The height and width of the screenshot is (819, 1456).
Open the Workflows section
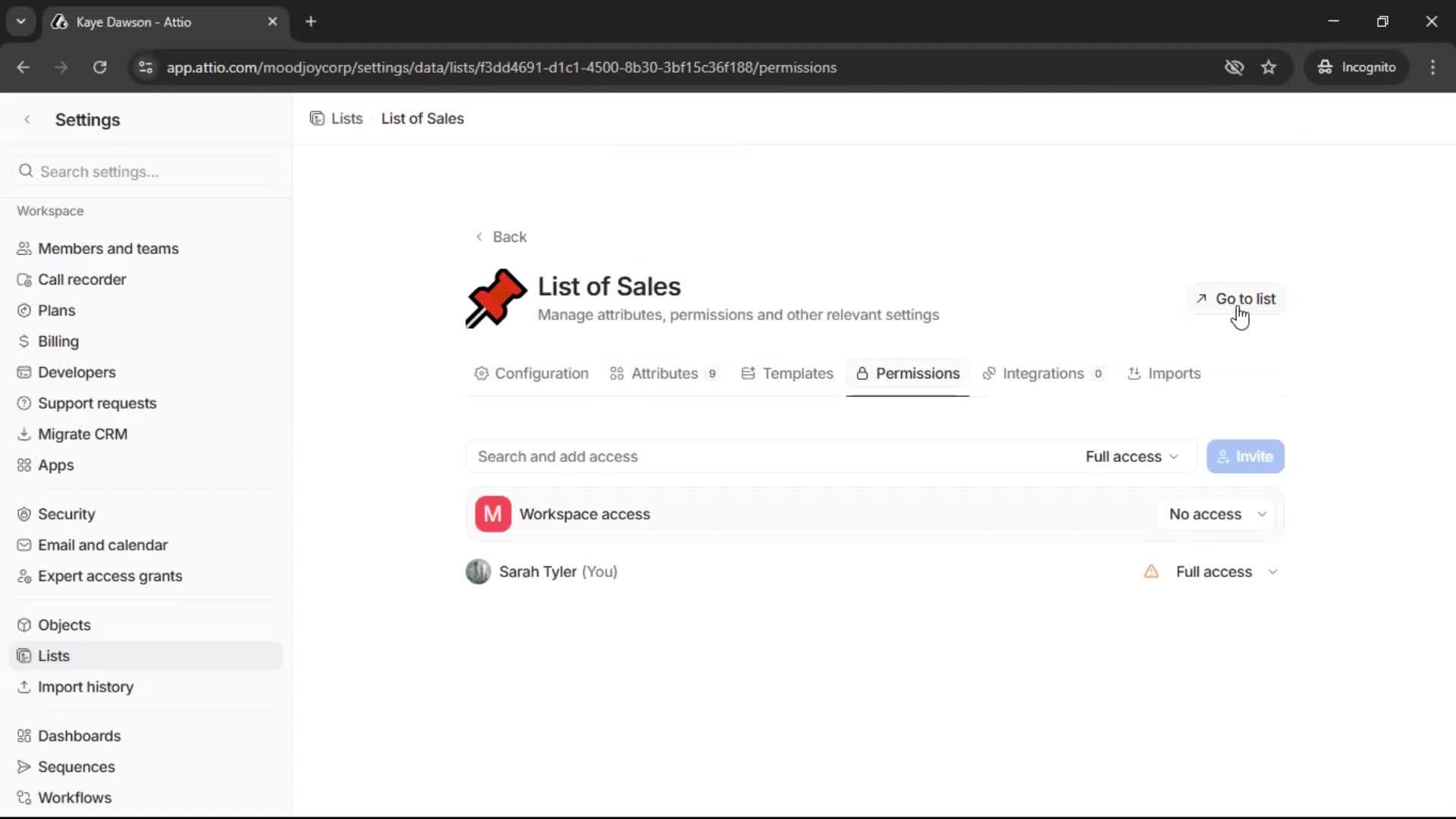coord(74,797)
